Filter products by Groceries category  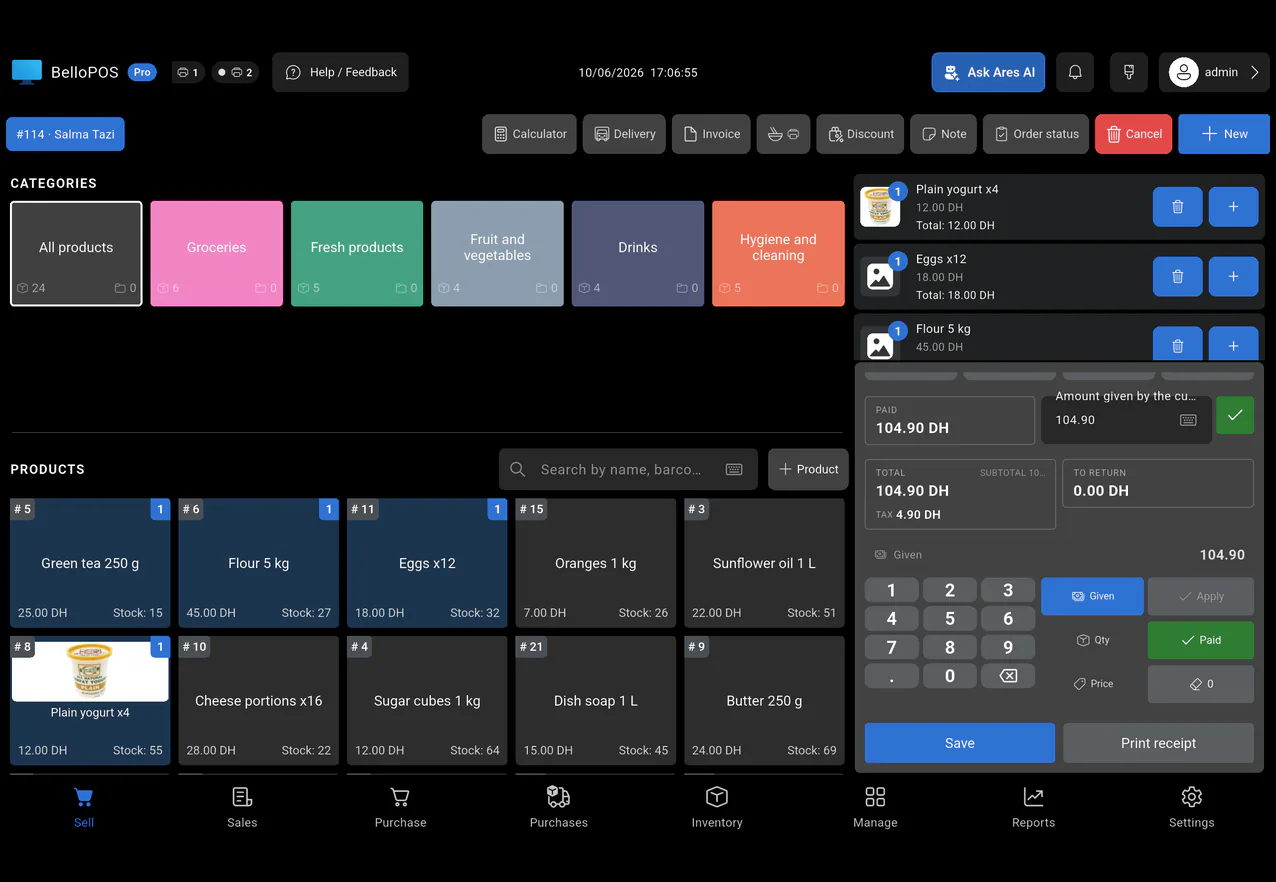(x=216, y=253)
